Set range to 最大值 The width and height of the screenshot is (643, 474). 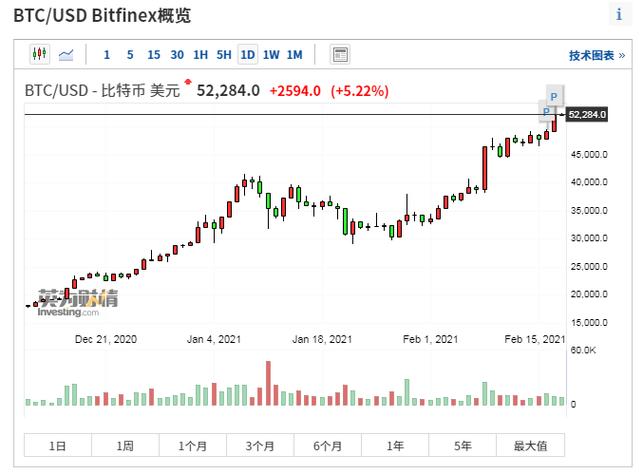click(530, 445)
